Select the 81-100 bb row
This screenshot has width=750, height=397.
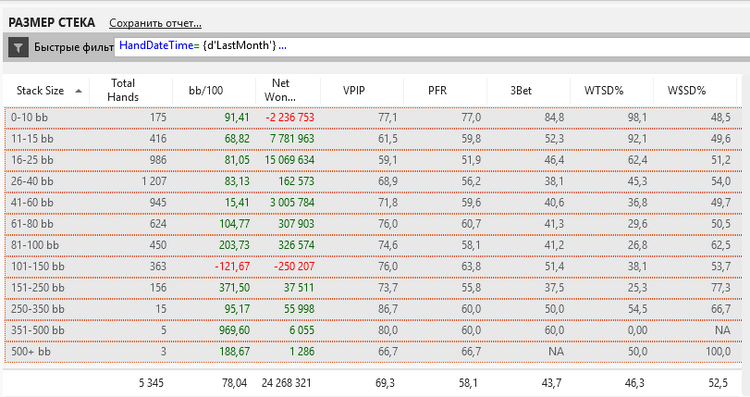[x=373, y=245]
